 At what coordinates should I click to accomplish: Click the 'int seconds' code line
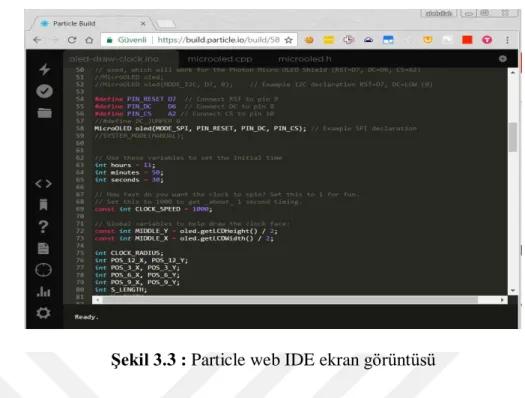click(x=129, y=180)
